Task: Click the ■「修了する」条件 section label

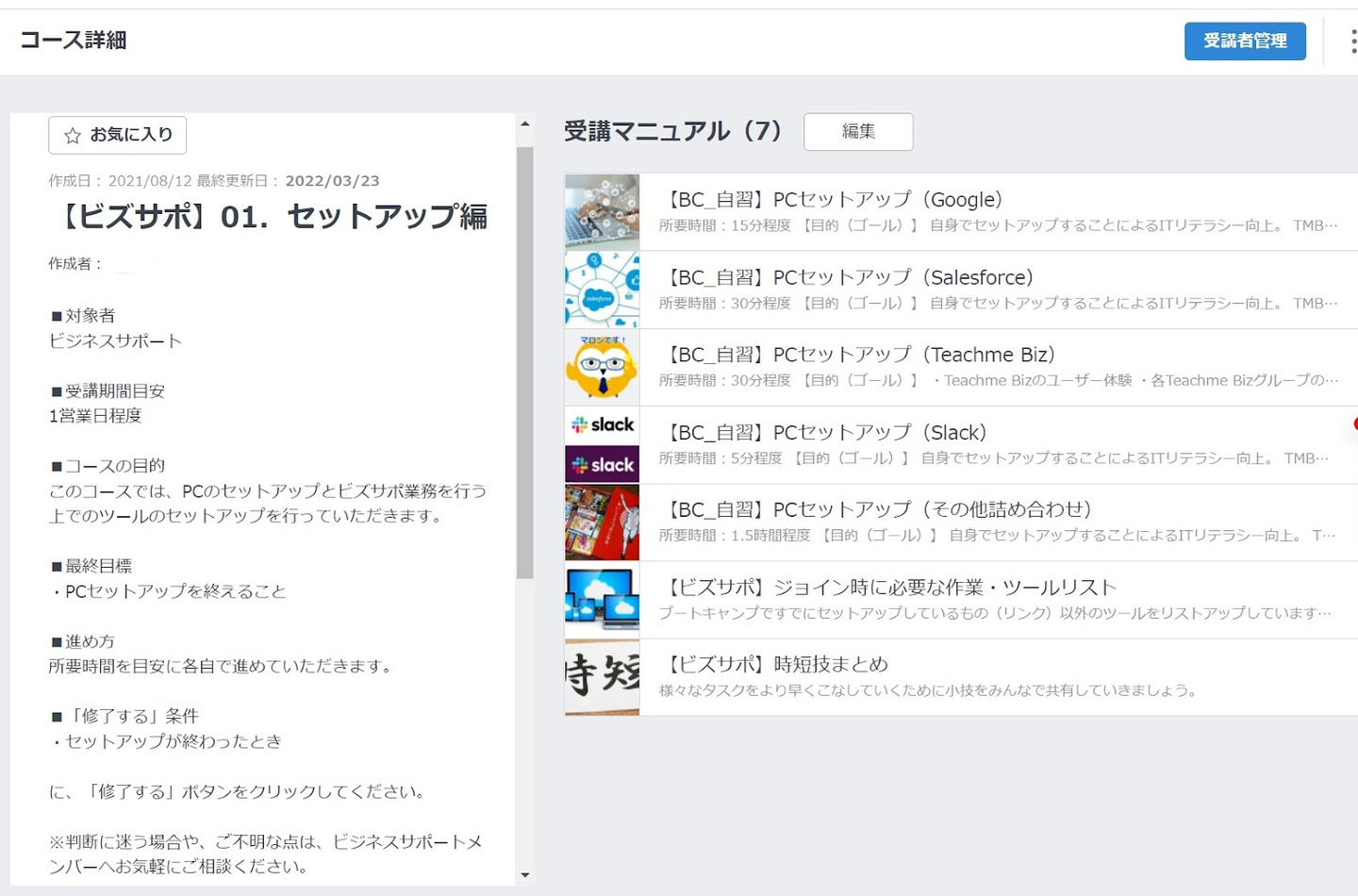Action: pos(124,716)
